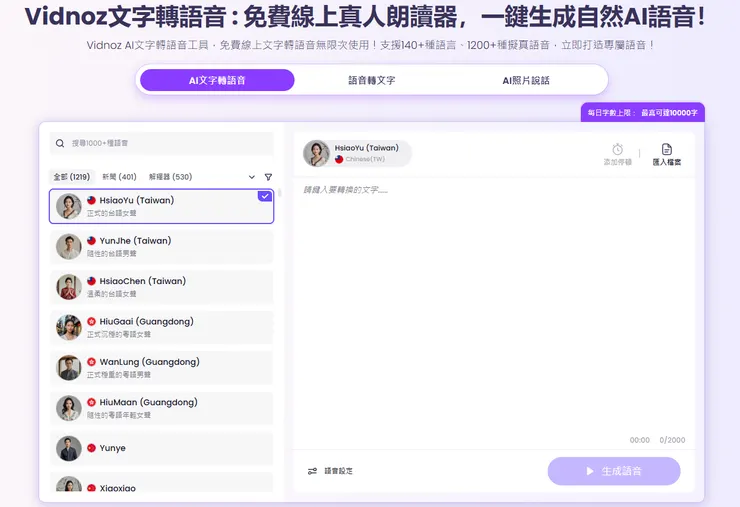Click the 語音設定 label

coord(338,471)
